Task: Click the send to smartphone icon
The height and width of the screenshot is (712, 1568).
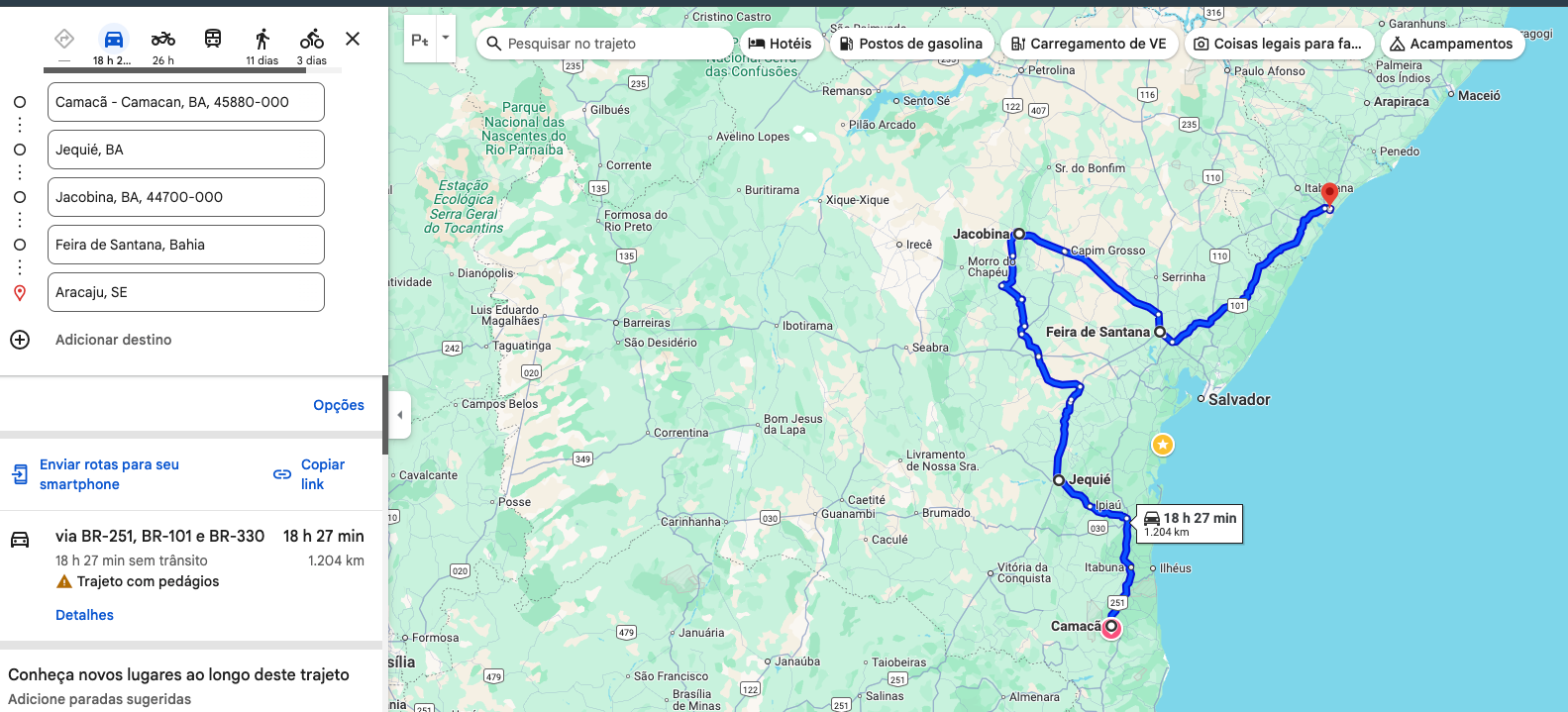Action: [20, 474]
